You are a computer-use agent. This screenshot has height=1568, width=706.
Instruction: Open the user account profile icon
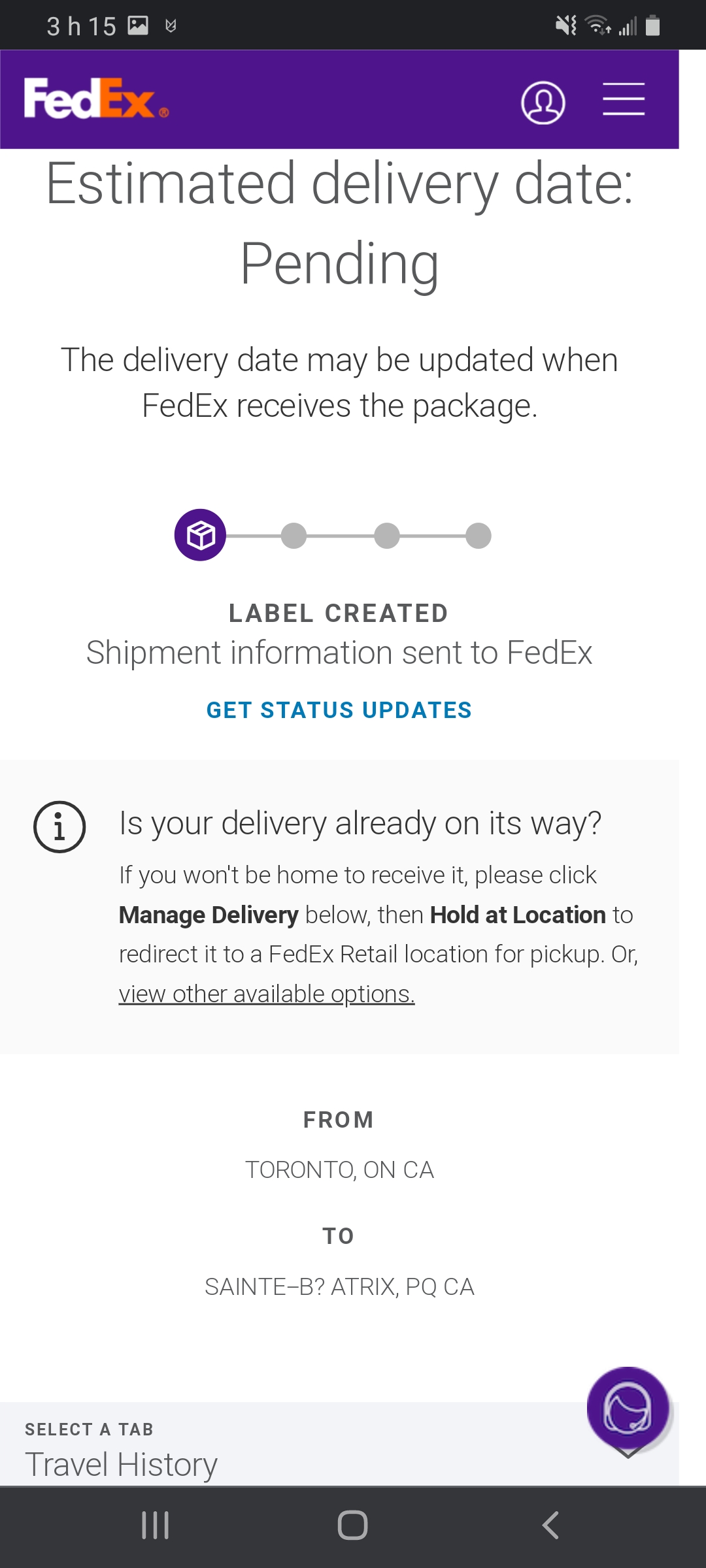[x=543, y=103]
